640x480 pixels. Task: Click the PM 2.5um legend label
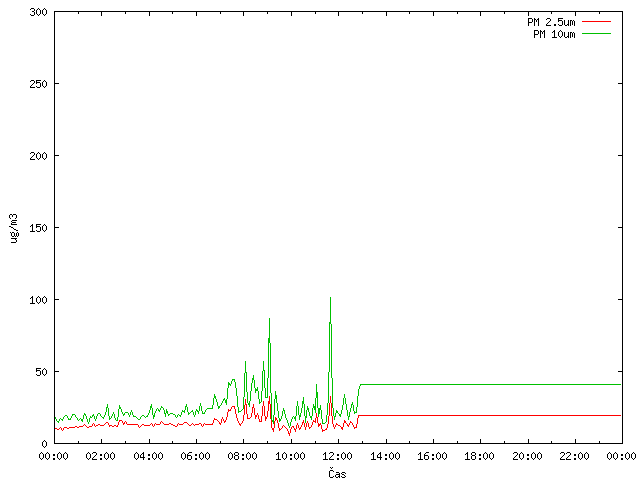pyautogui.click(x=551, y=22)
